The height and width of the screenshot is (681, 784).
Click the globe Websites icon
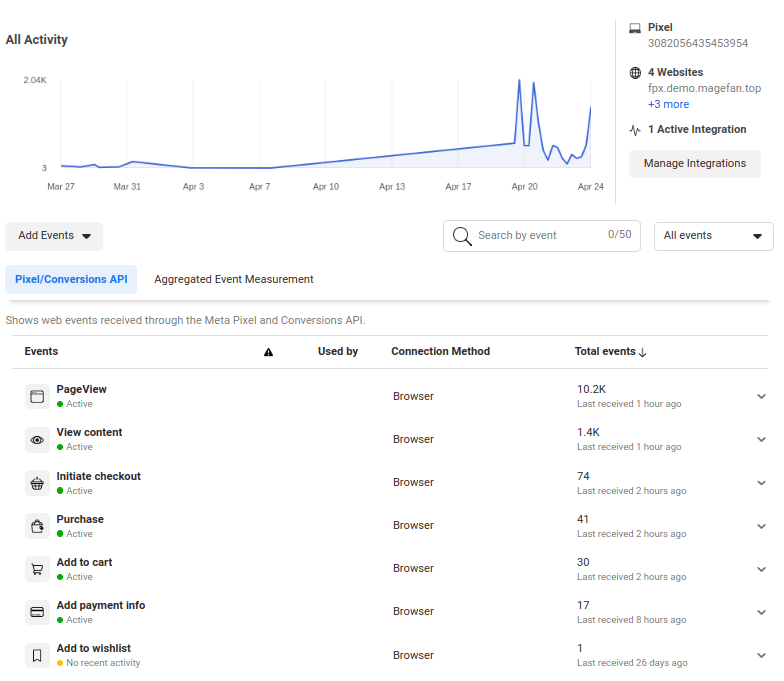[x=635, y=73]
